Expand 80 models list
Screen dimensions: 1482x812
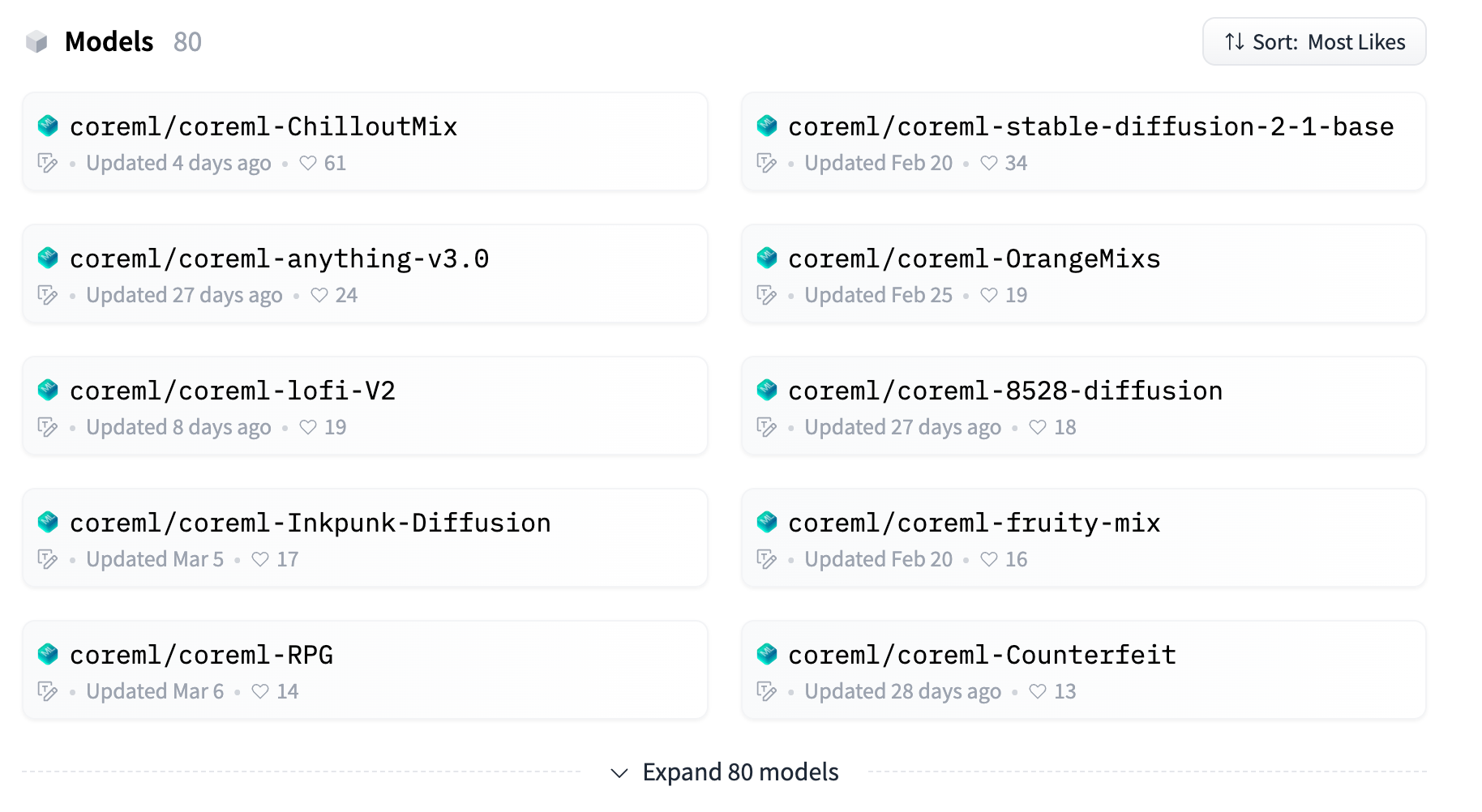(739, 772)
